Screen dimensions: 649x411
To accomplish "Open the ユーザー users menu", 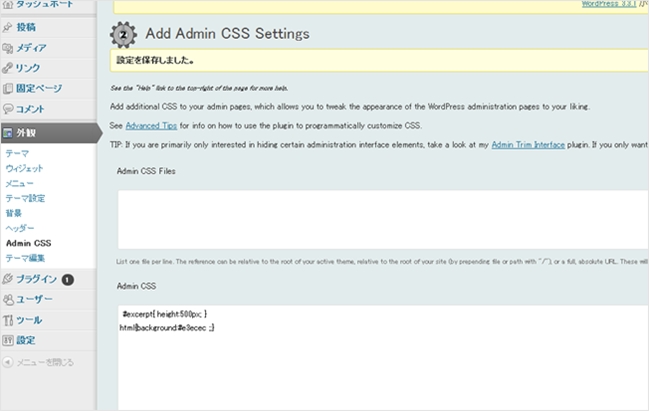I will tap(34, 300).
